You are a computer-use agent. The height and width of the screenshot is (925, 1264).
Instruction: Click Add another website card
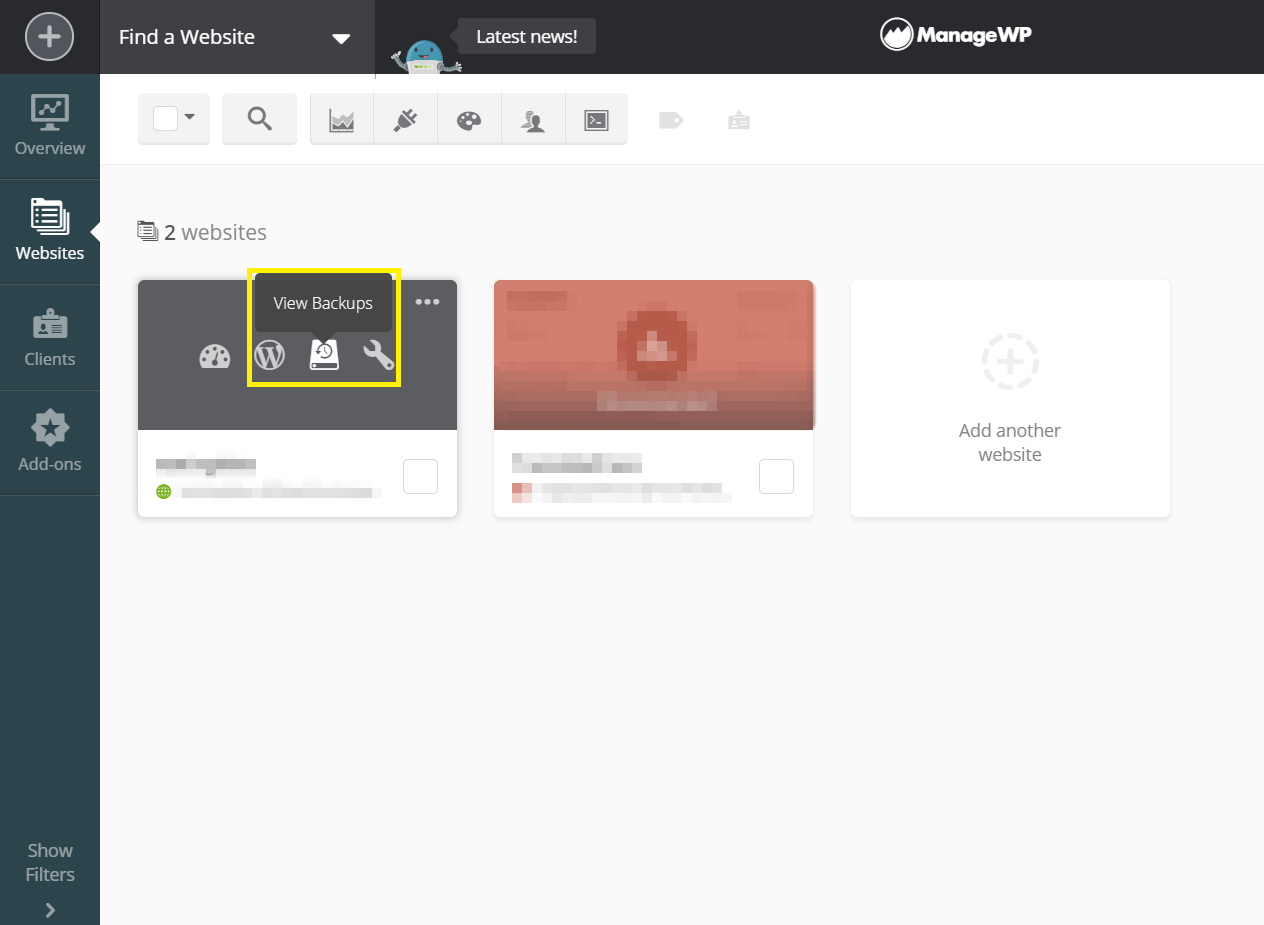pyautogui.click(x=1010, y=398)
